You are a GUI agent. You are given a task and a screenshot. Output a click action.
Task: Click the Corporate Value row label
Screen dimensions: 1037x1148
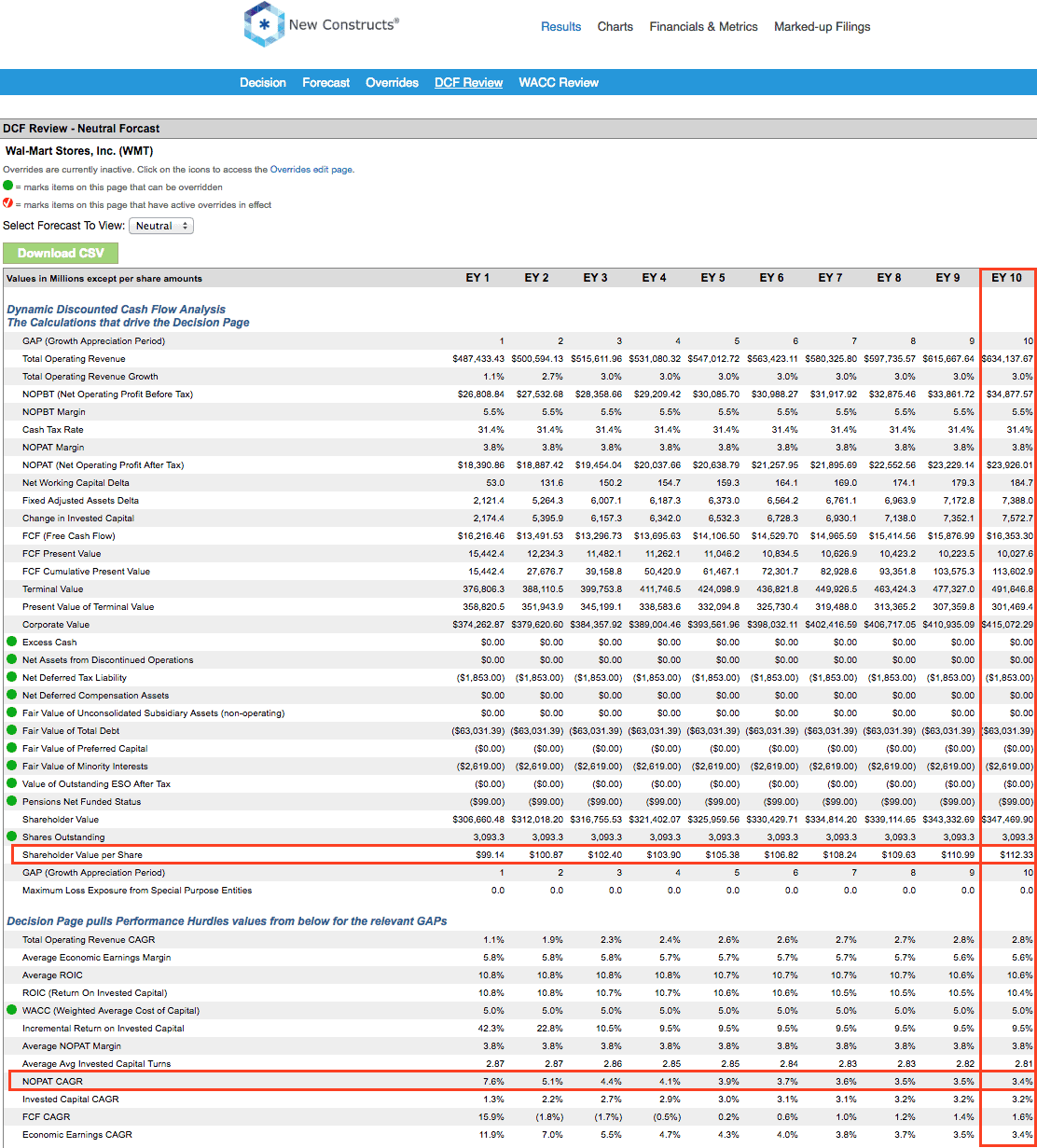tap(56, 625)
